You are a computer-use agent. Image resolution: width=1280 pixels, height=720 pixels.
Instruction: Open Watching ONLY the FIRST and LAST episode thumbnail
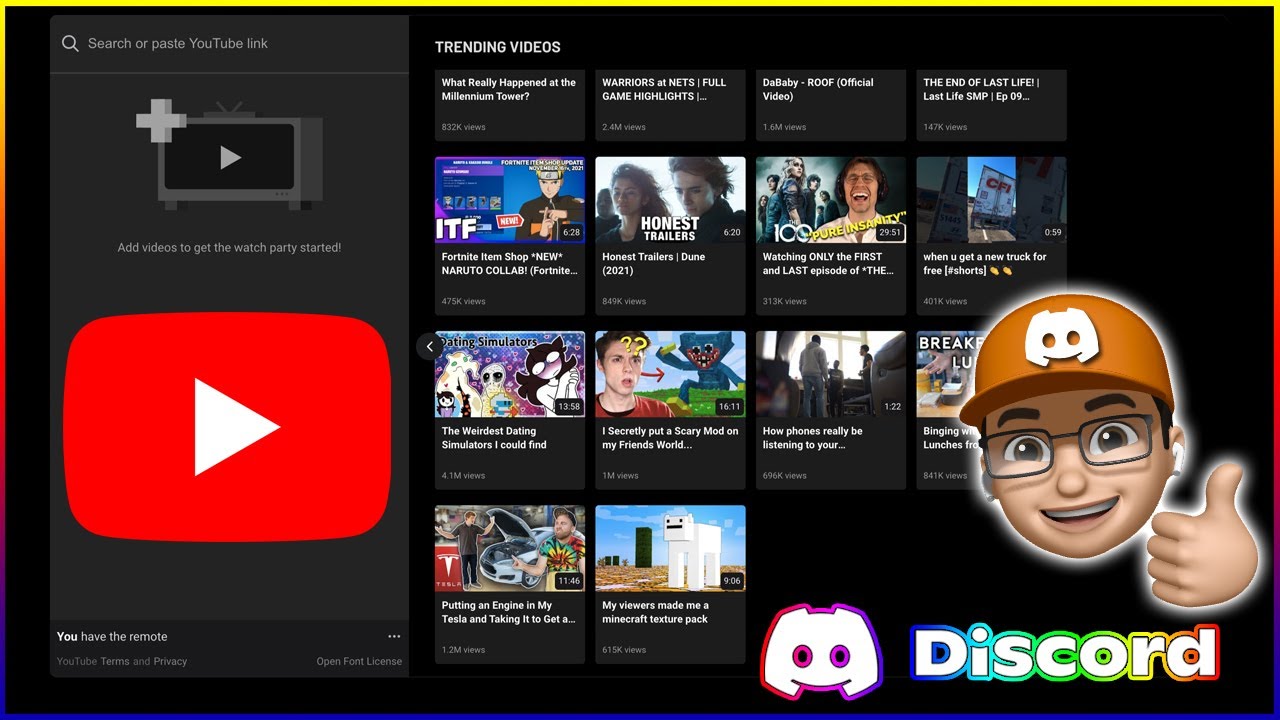point(831,200)
